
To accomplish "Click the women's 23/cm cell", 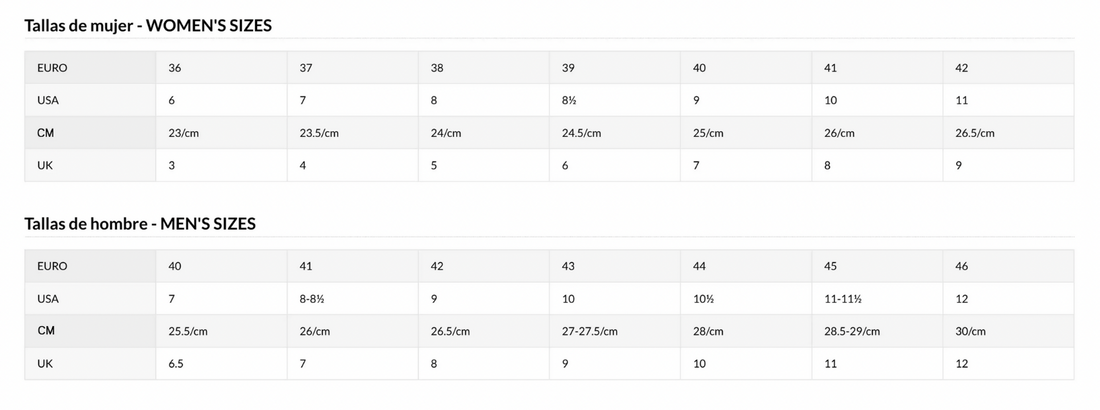I will [x=184, y=133].
